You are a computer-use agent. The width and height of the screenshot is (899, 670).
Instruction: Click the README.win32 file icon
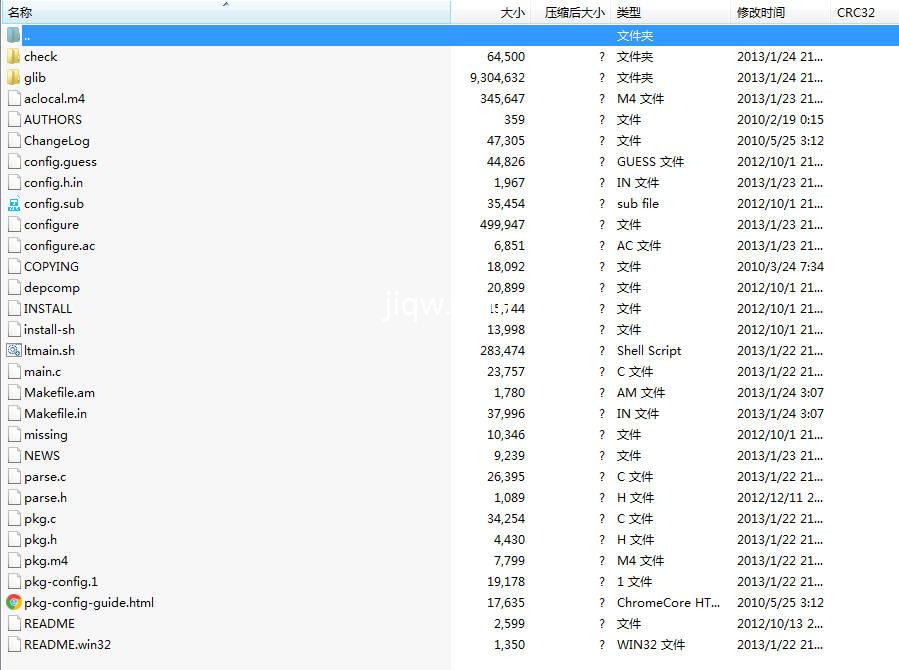pyautogui.click(x=14, y=644)
